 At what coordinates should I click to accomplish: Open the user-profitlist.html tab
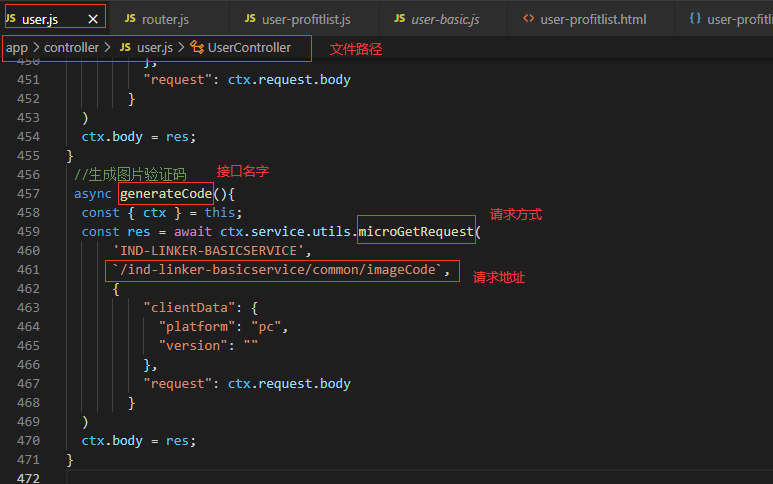click(x=593, y=19)
